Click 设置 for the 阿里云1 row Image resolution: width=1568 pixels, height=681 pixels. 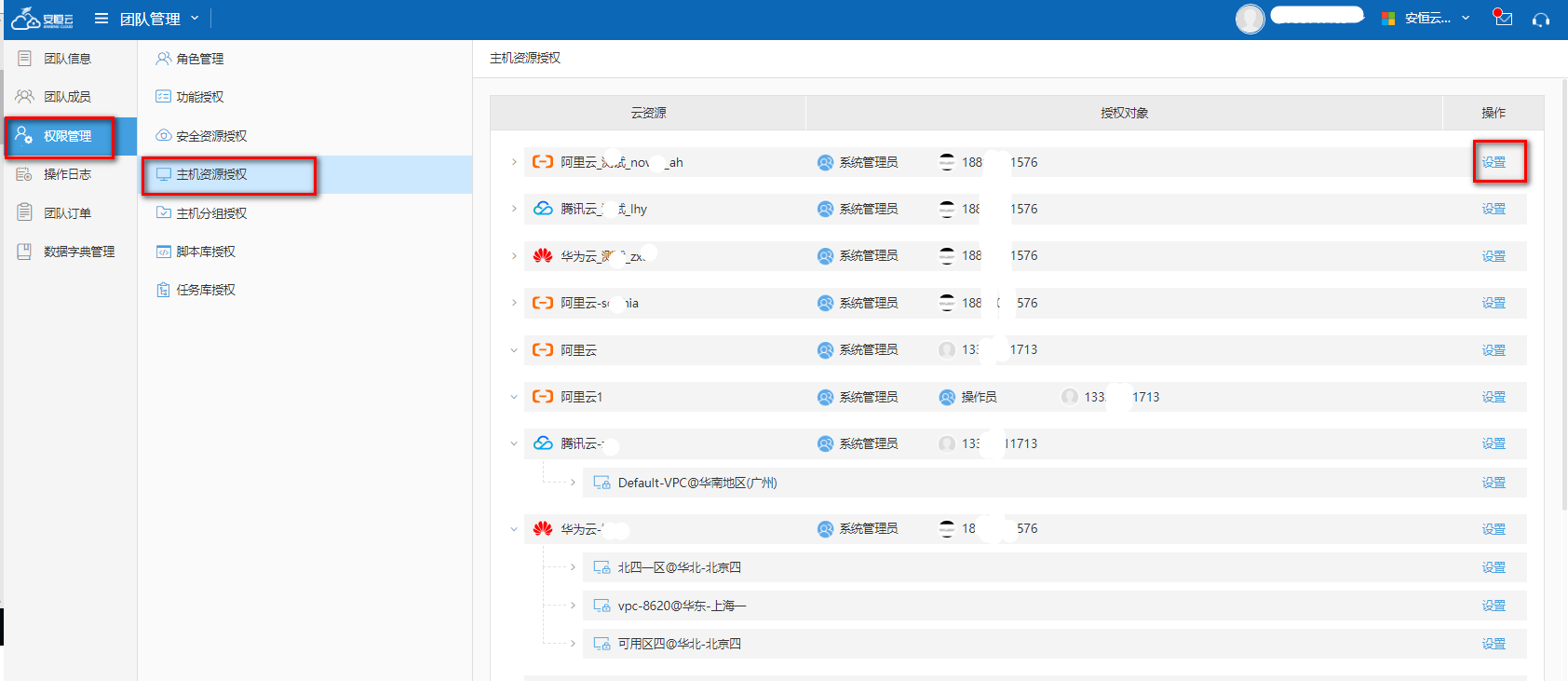tap(1494, 397)
